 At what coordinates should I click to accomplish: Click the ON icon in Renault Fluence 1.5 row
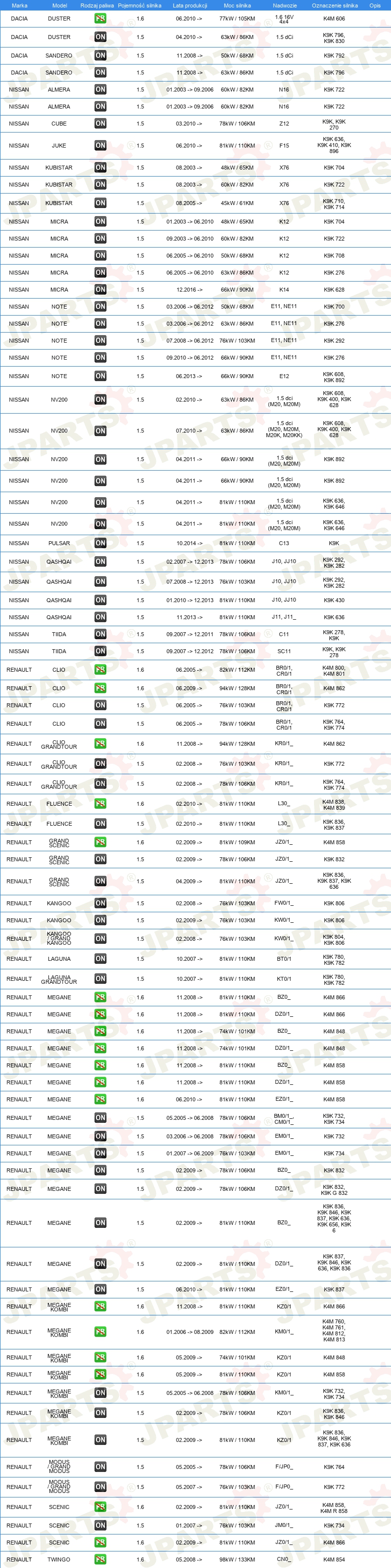pos(100,824)
